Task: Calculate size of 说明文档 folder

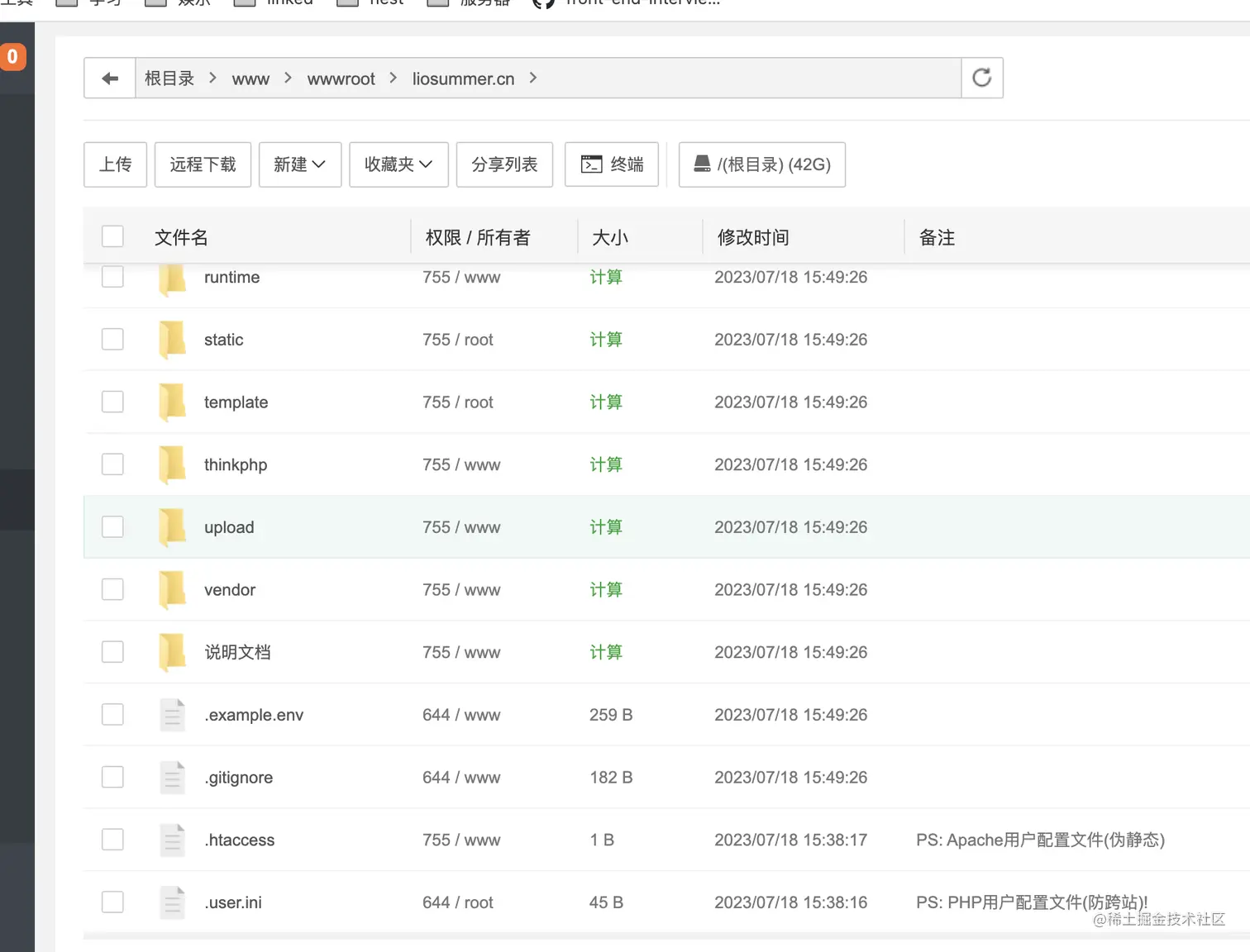Action: [x=606, y=652]
